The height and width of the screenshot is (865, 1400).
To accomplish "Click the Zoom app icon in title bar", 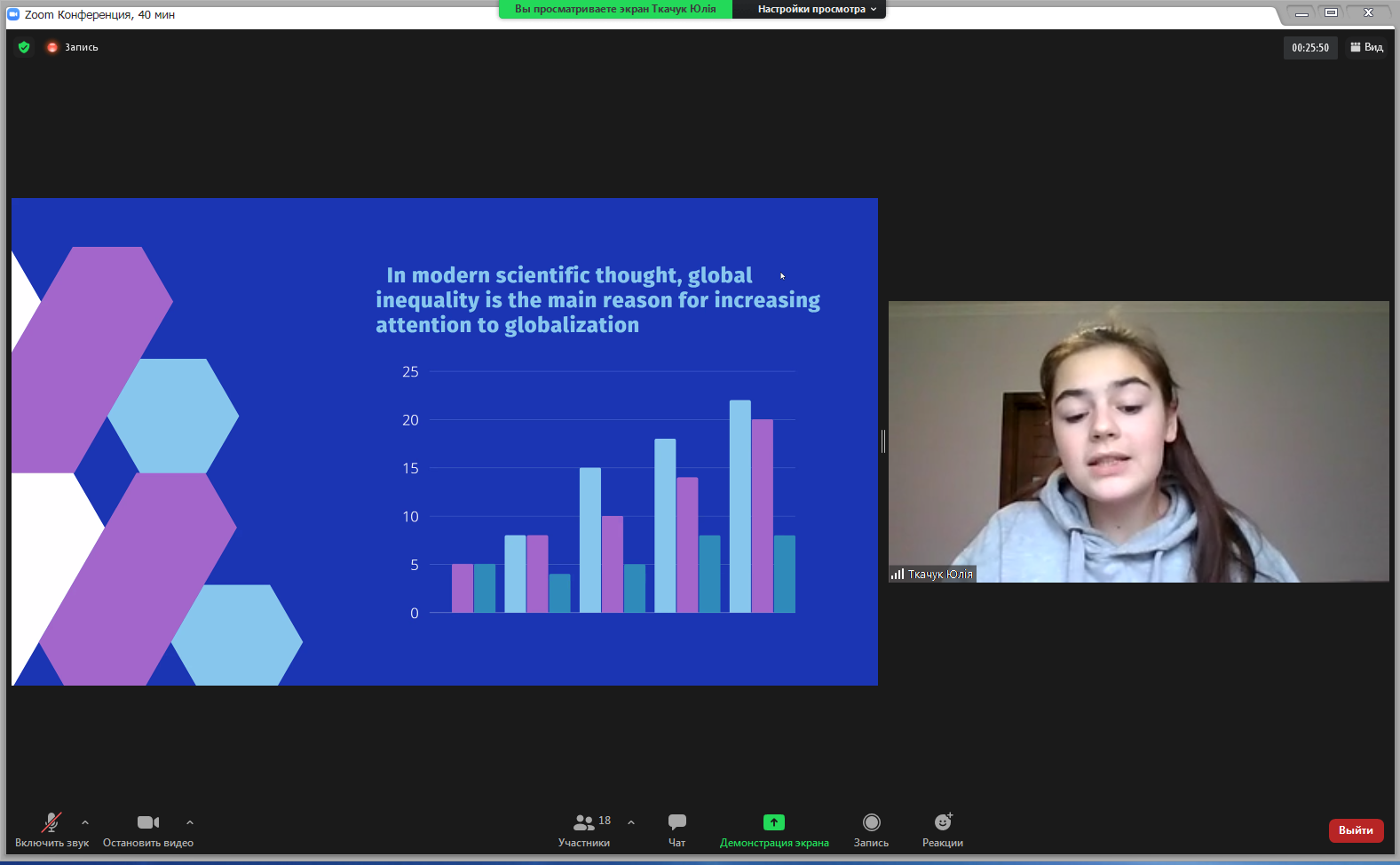I will [x=13, y=14].
